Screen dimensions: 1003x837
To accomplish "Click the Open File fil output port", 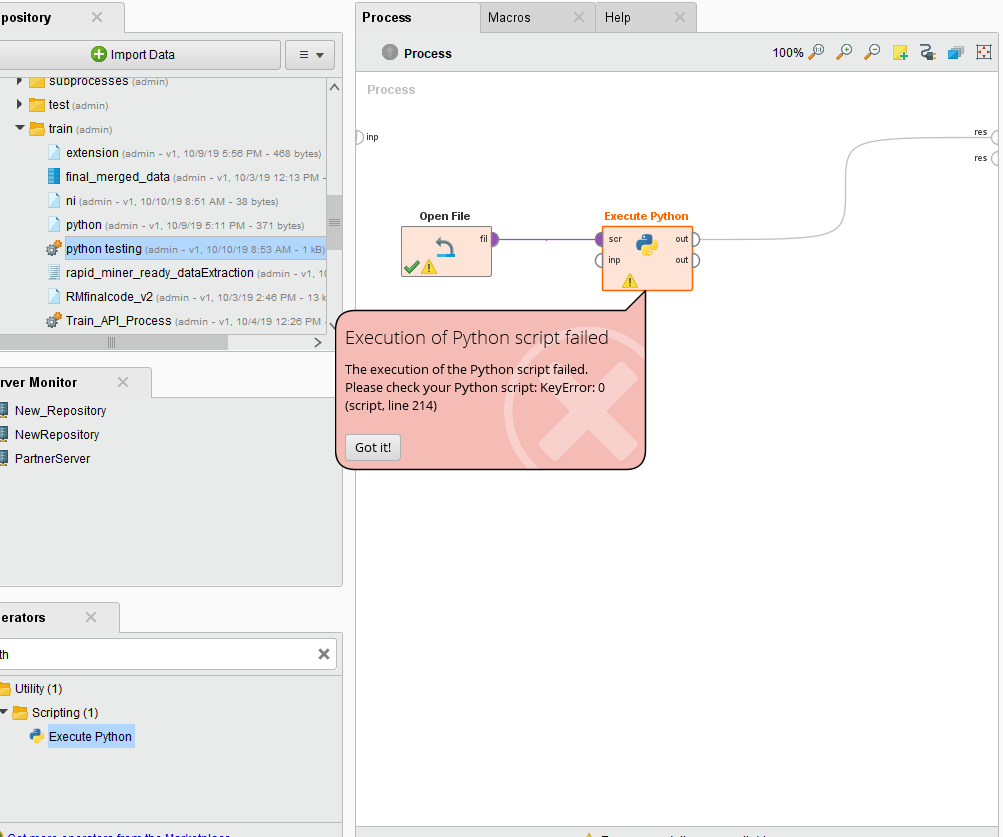I will [494, 239].
